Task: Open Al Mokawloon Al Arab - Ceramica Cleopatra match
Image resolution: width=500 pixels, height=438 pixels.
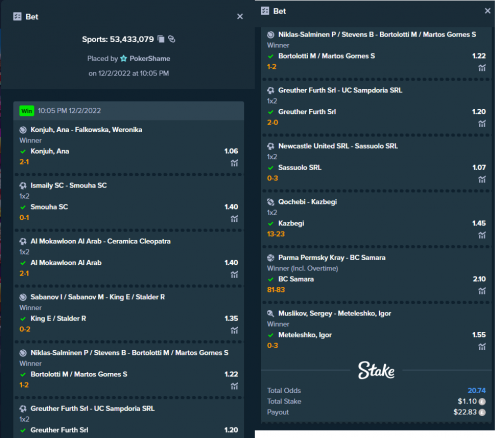Action: point(101,241)
